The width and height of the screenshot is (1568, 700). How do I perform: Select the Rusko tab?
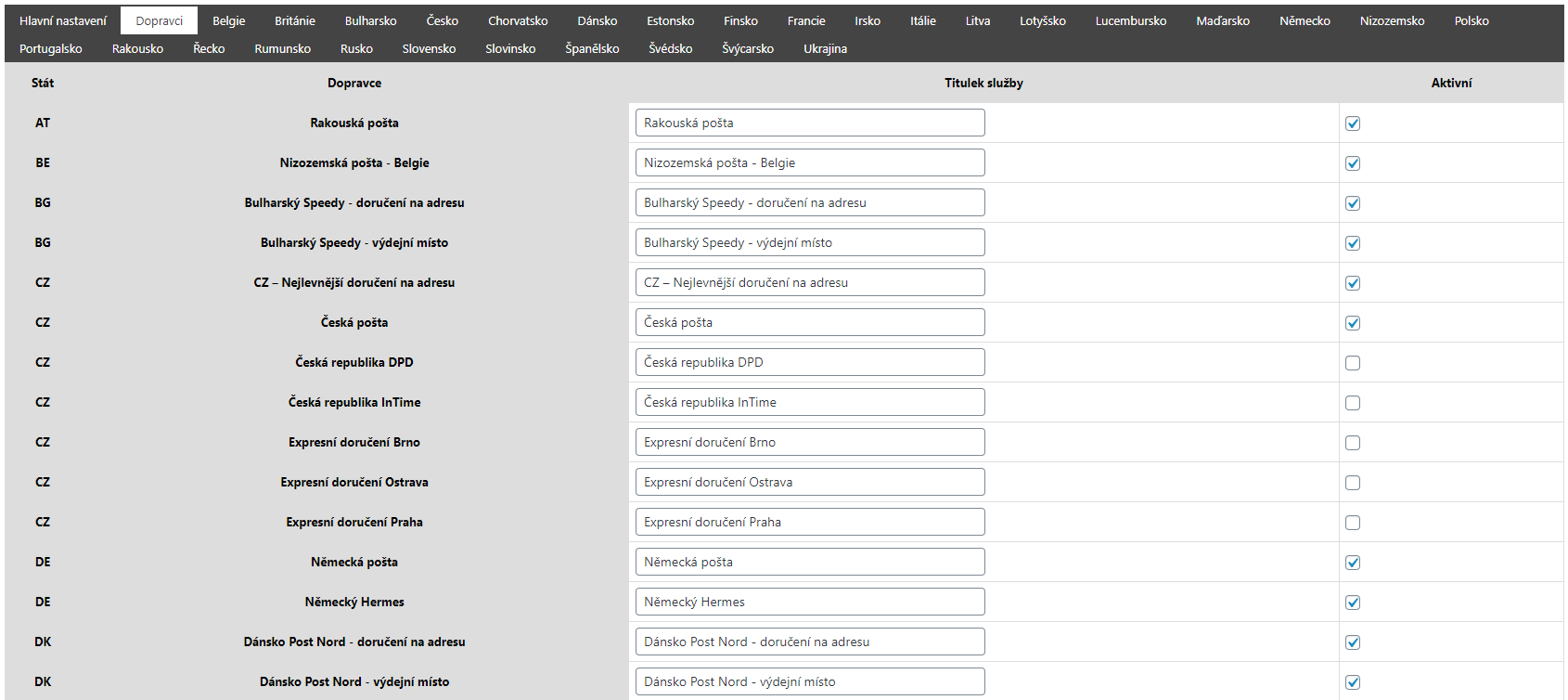click(x=357, y=48)
